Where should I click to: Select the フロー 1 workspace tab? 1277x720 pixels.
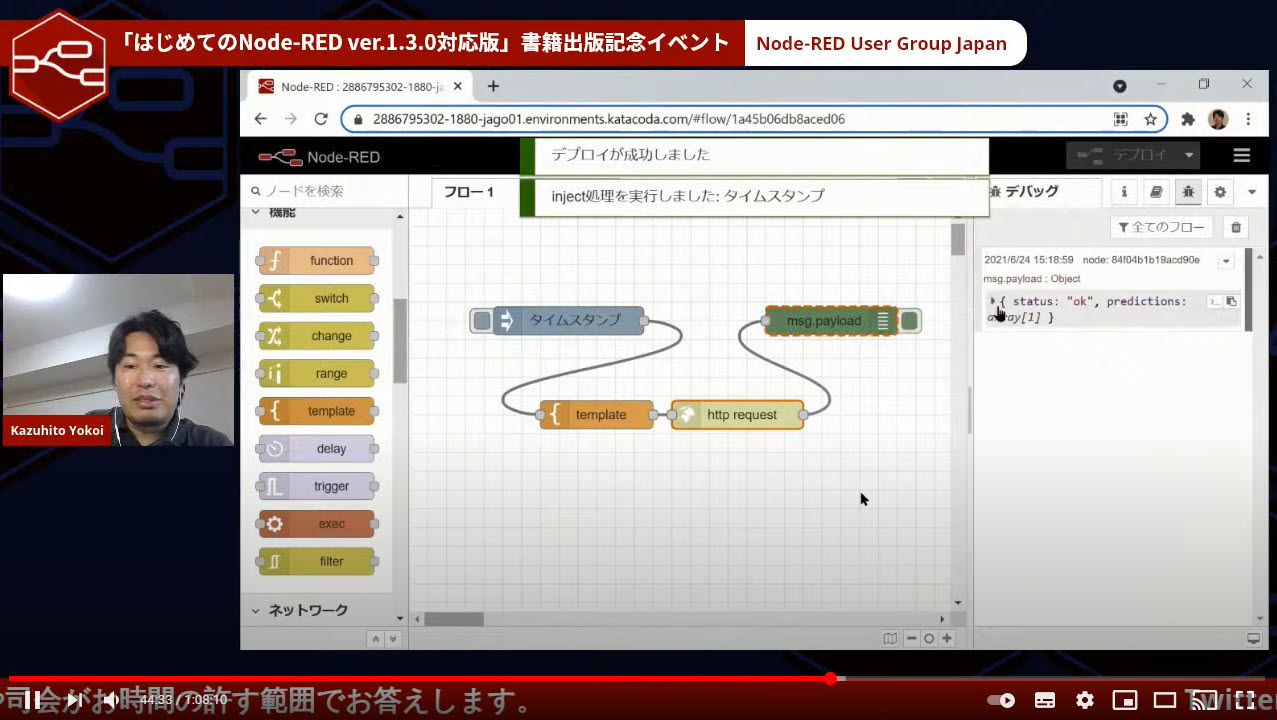[470, 192]
